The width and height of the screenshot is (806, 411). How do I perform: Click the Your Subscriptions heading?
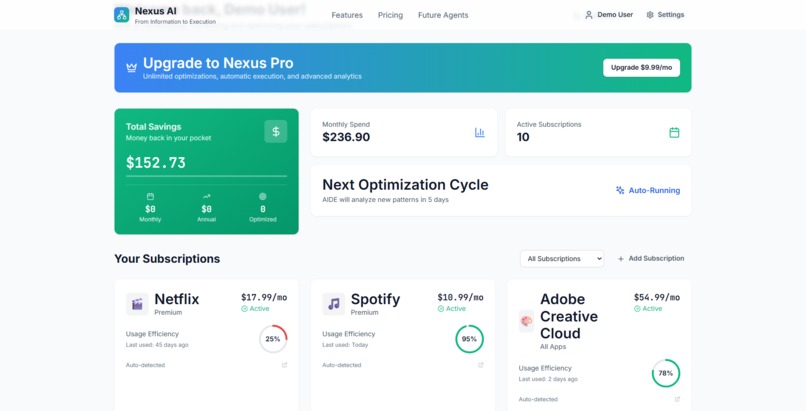tap(167, 259)
